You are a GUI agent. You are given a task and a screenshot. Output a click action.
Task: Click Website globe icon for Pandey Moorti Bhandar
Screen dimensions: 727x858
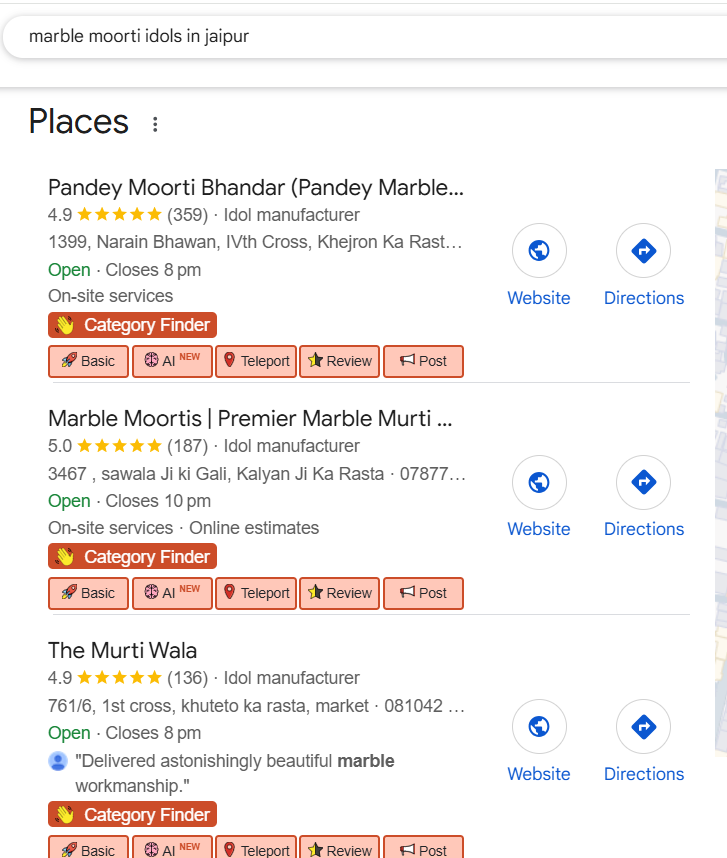click(539, 251)
